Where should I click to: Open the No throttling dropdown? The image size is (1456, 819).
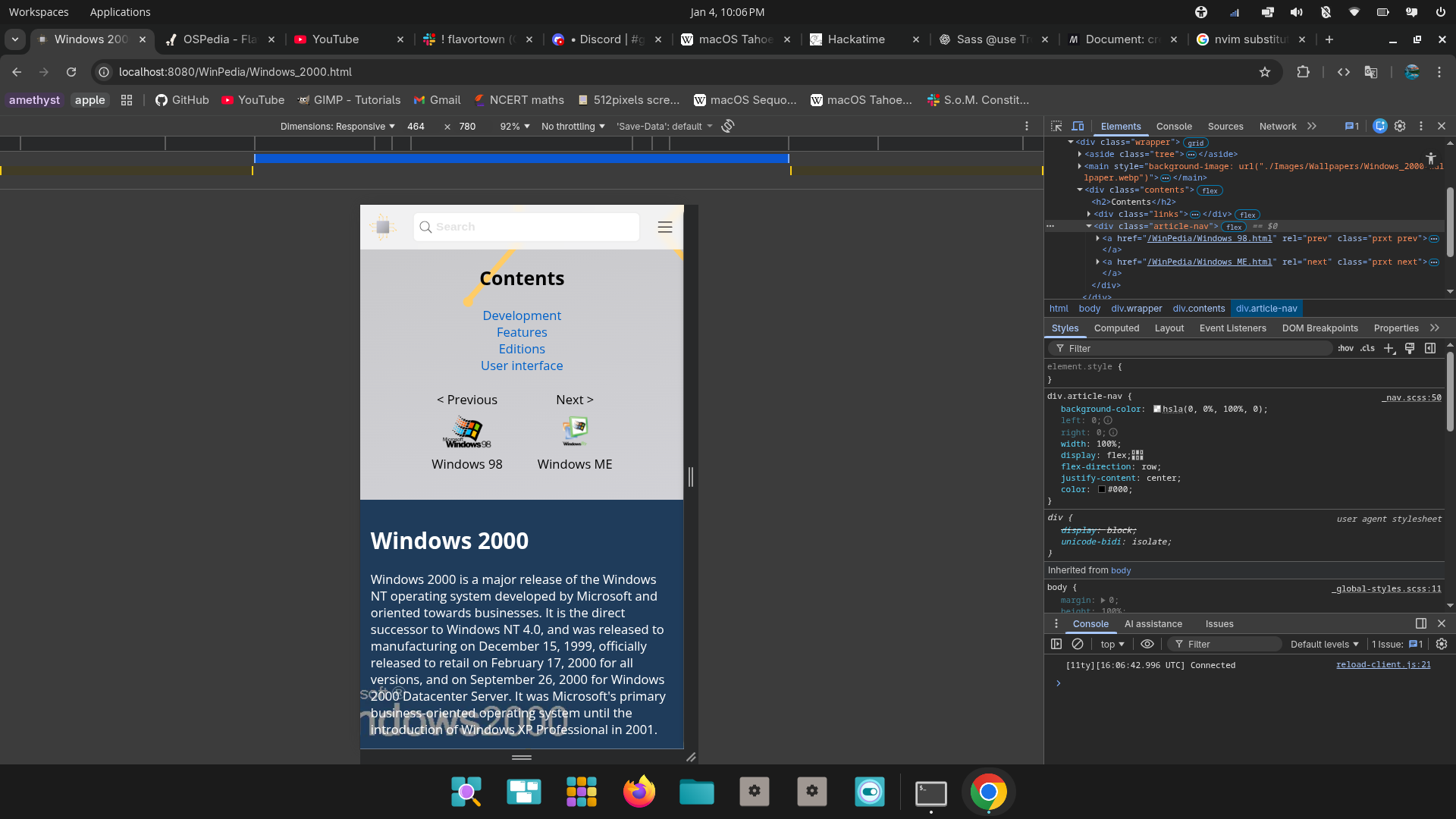[x=573, y=126]
